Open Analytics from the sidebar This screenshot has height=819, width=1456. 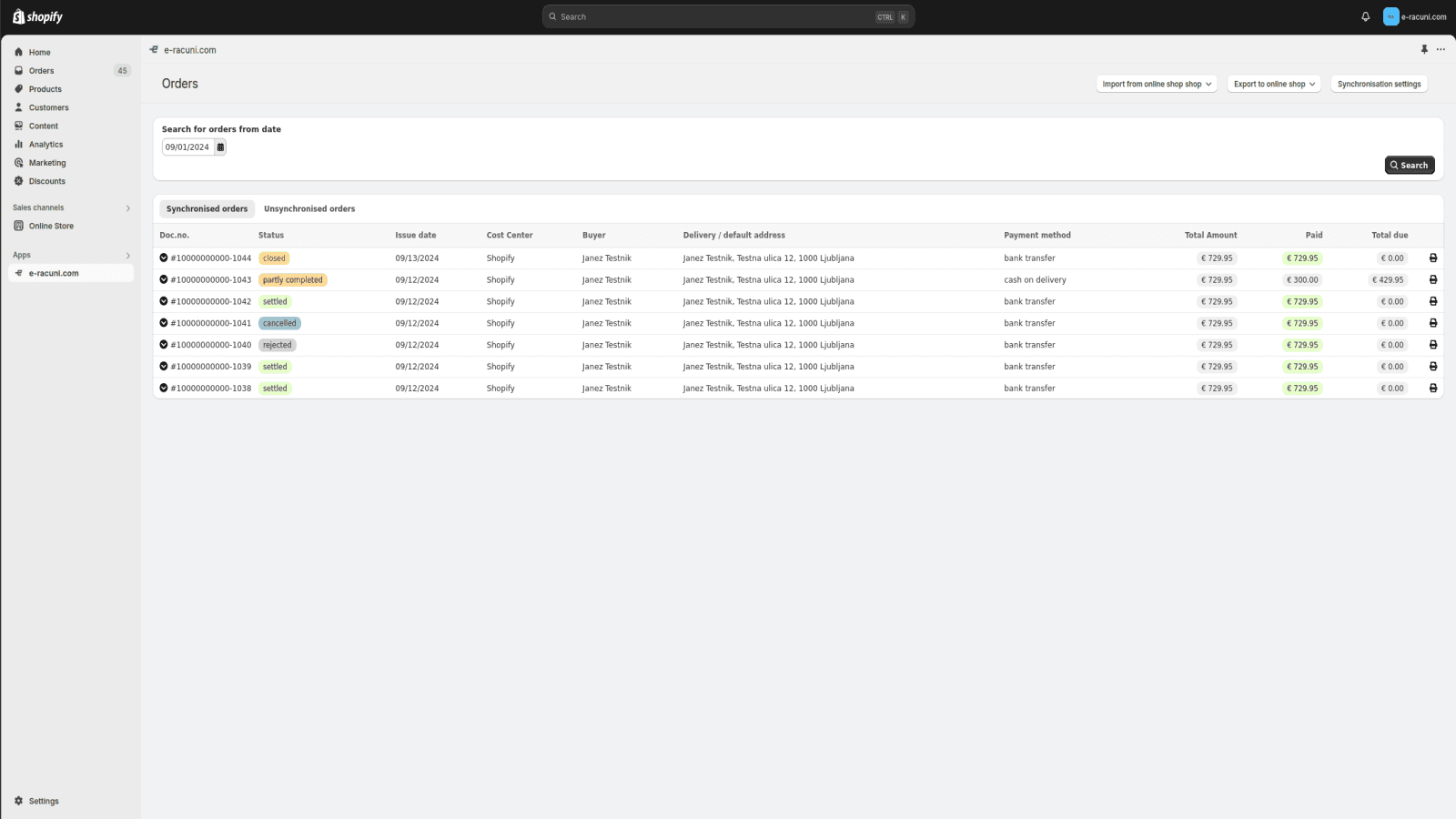[x=45, y=144]
